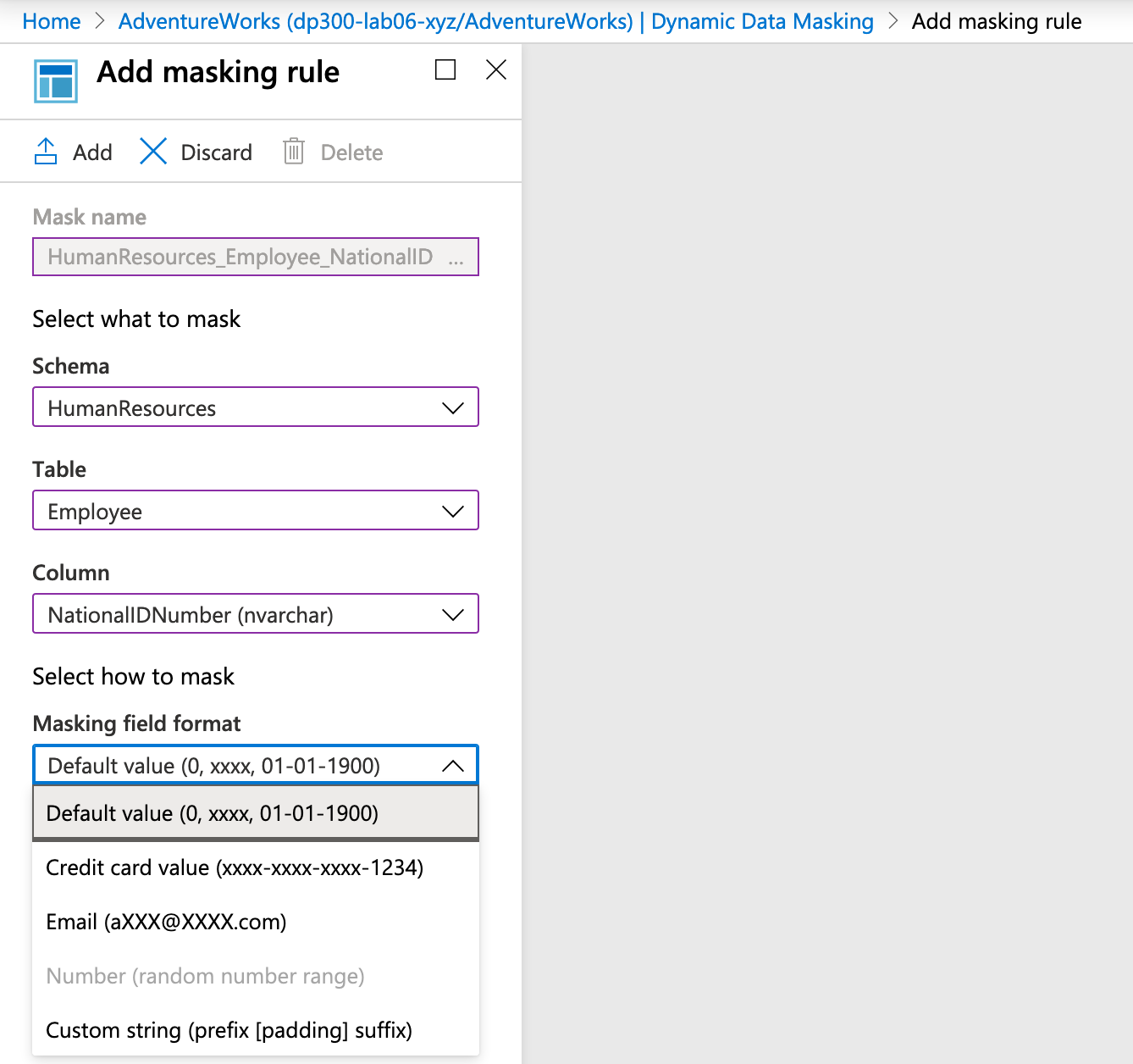
Task: Go to Home via the breadcrumb
Action: (x=51, y=21)
